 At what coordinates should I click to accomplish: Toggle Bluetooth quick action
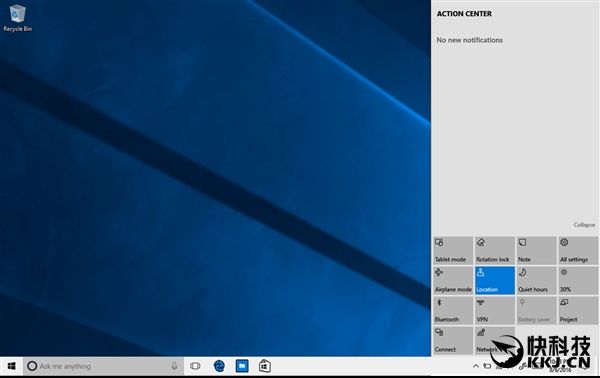[x=453, y=310]
